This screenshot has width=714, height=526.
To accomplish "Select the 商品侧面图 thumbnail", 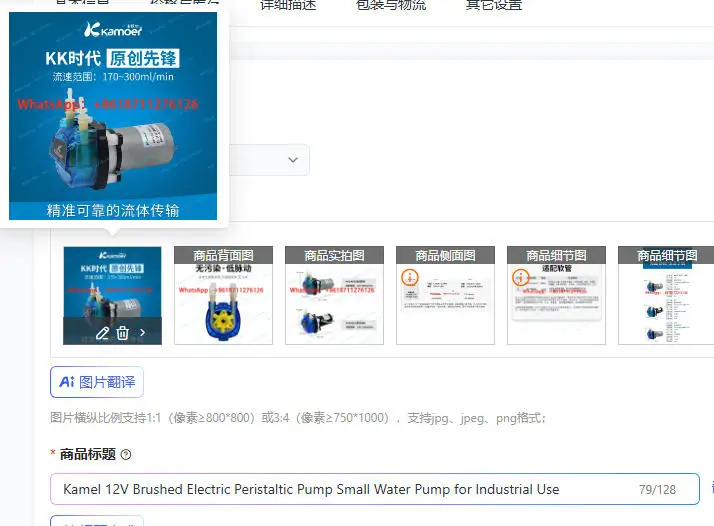I will 445,295.
